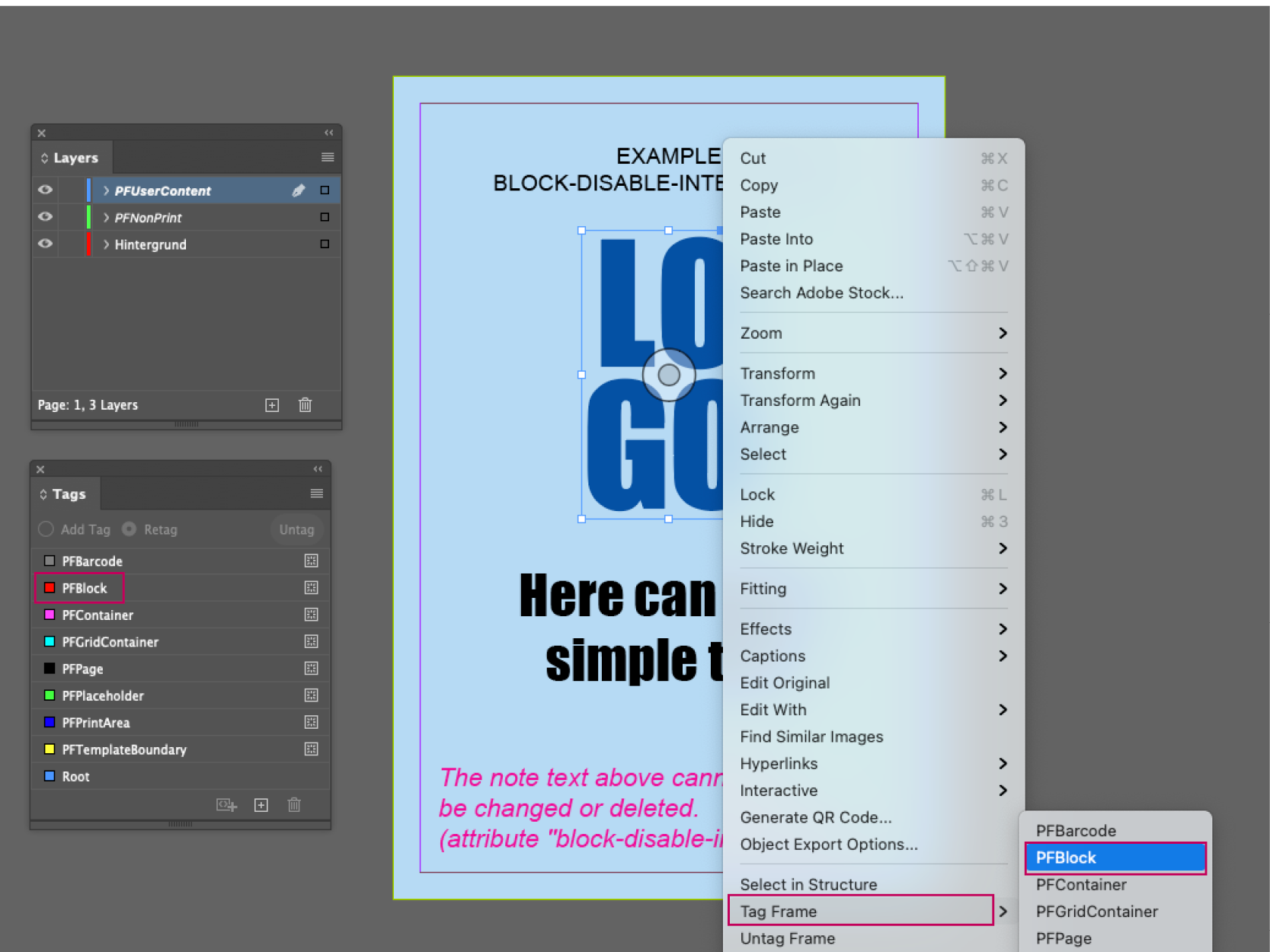Screen dimensions: 1270x952
Task: Select Untag Frame in context menu
Action: click(788, 938)
